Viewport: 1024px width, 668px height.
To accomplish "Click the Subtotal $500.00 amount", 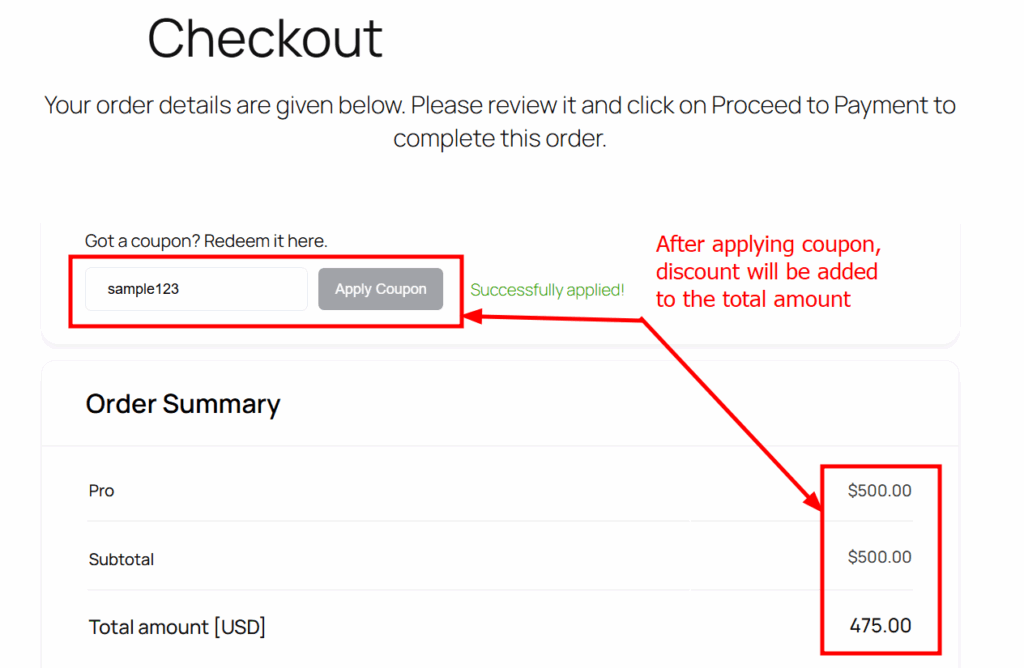I will (879, 557).
